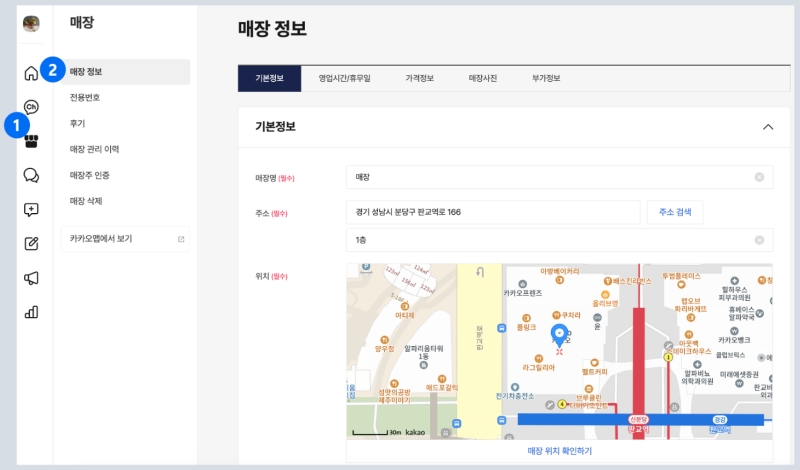The width and height of the screenshot is (800, 470).
Task: Click the 플링크 marker on the map
Action: coord(526,318)
